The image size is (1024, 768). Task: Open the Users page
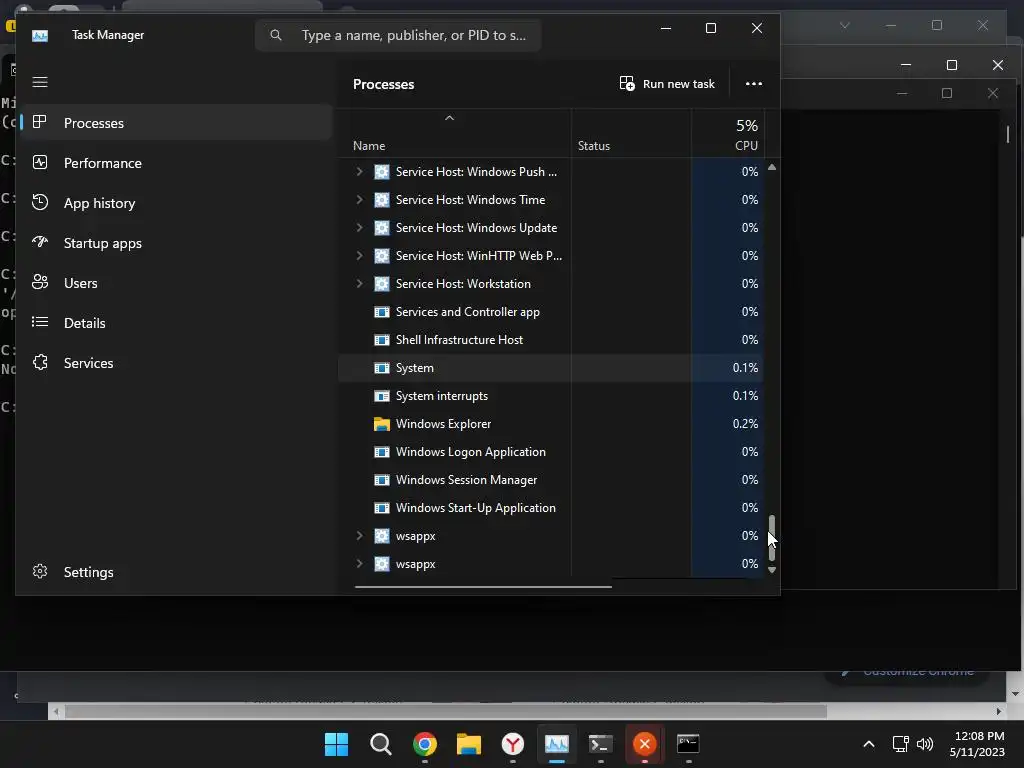[176, 283]
